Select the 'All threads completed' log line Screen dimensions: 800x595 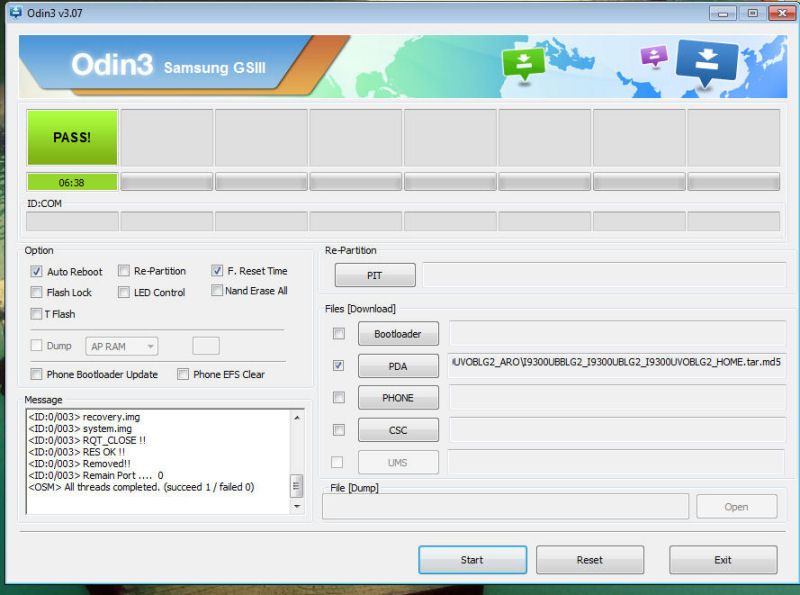tap(141, 487)
